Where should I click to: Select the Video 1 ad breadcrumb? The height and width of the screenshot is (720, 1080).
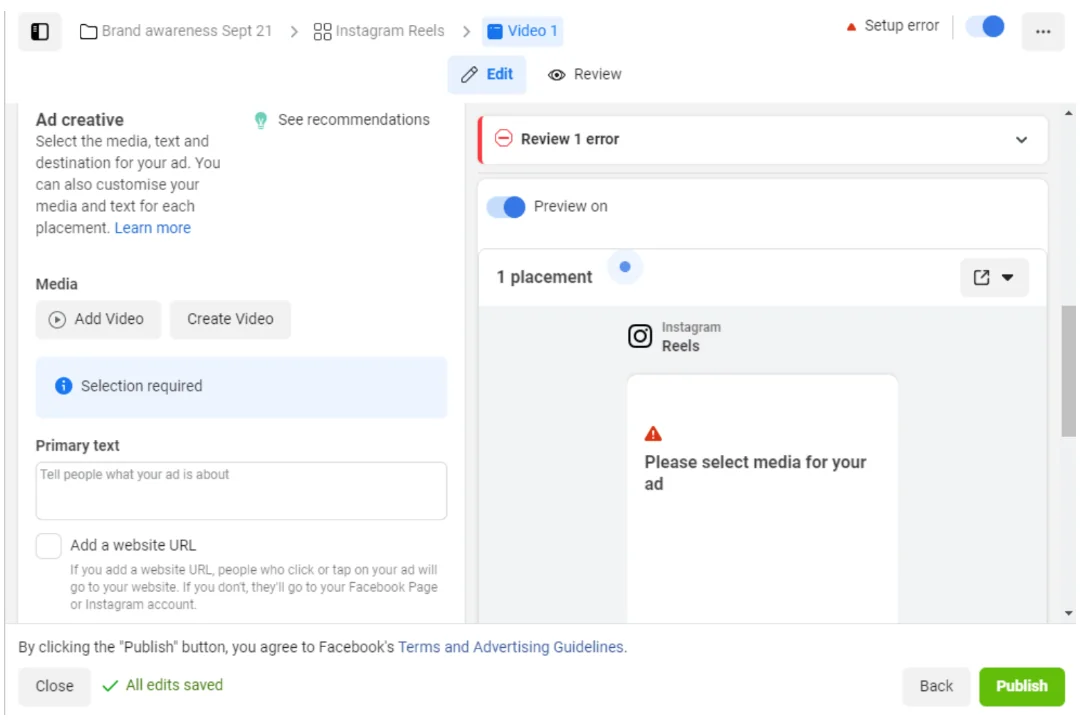coord(522,31)
